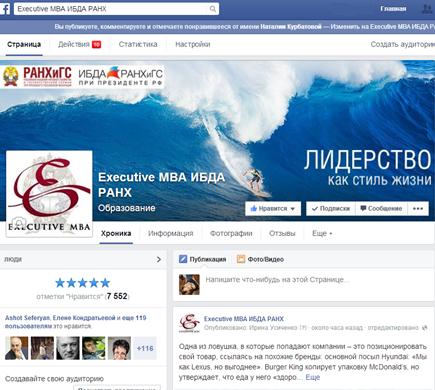435x390 pixels.
Task: Open the three-dots more options button
Action: (418, 209)
